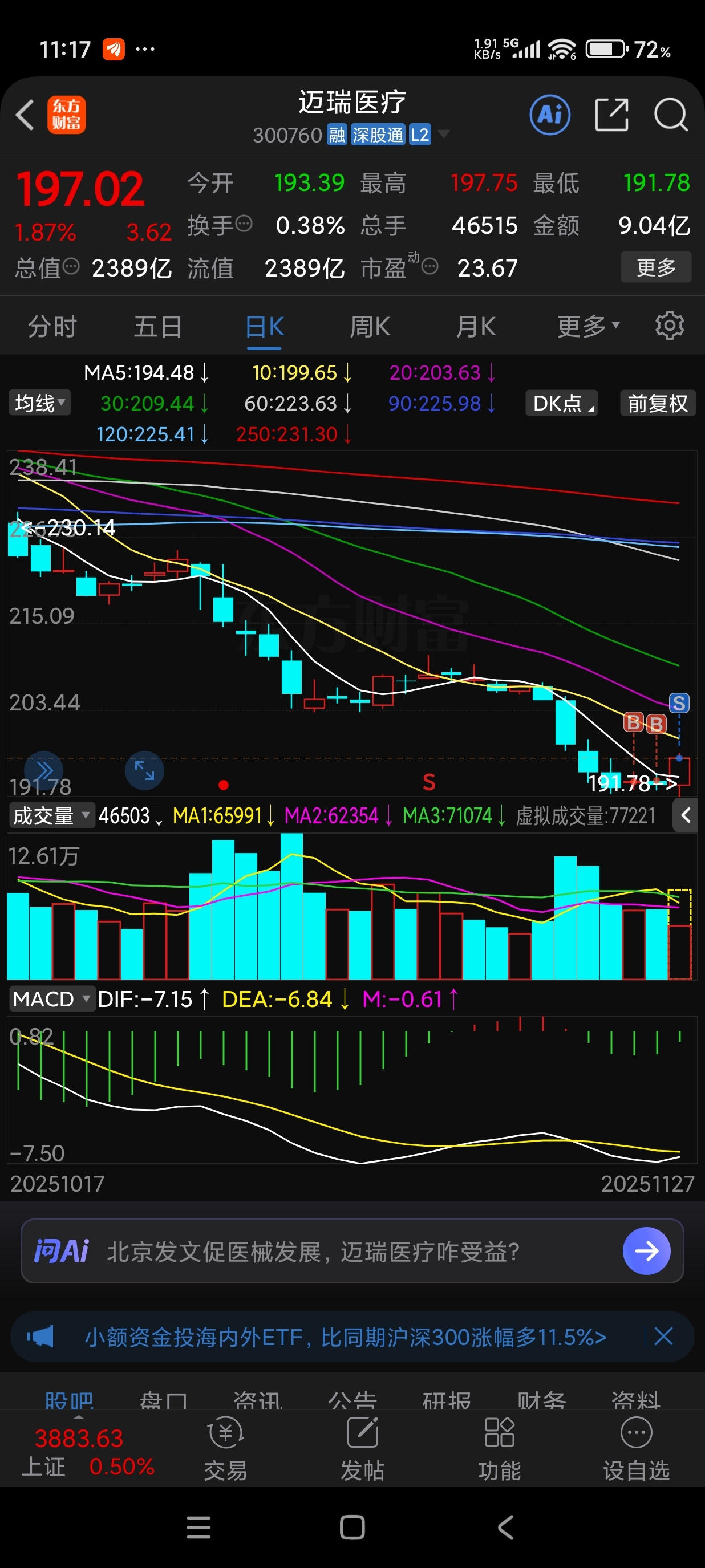
Task: Go back with the top-left arrow
Action: click(x=25, y=115)
